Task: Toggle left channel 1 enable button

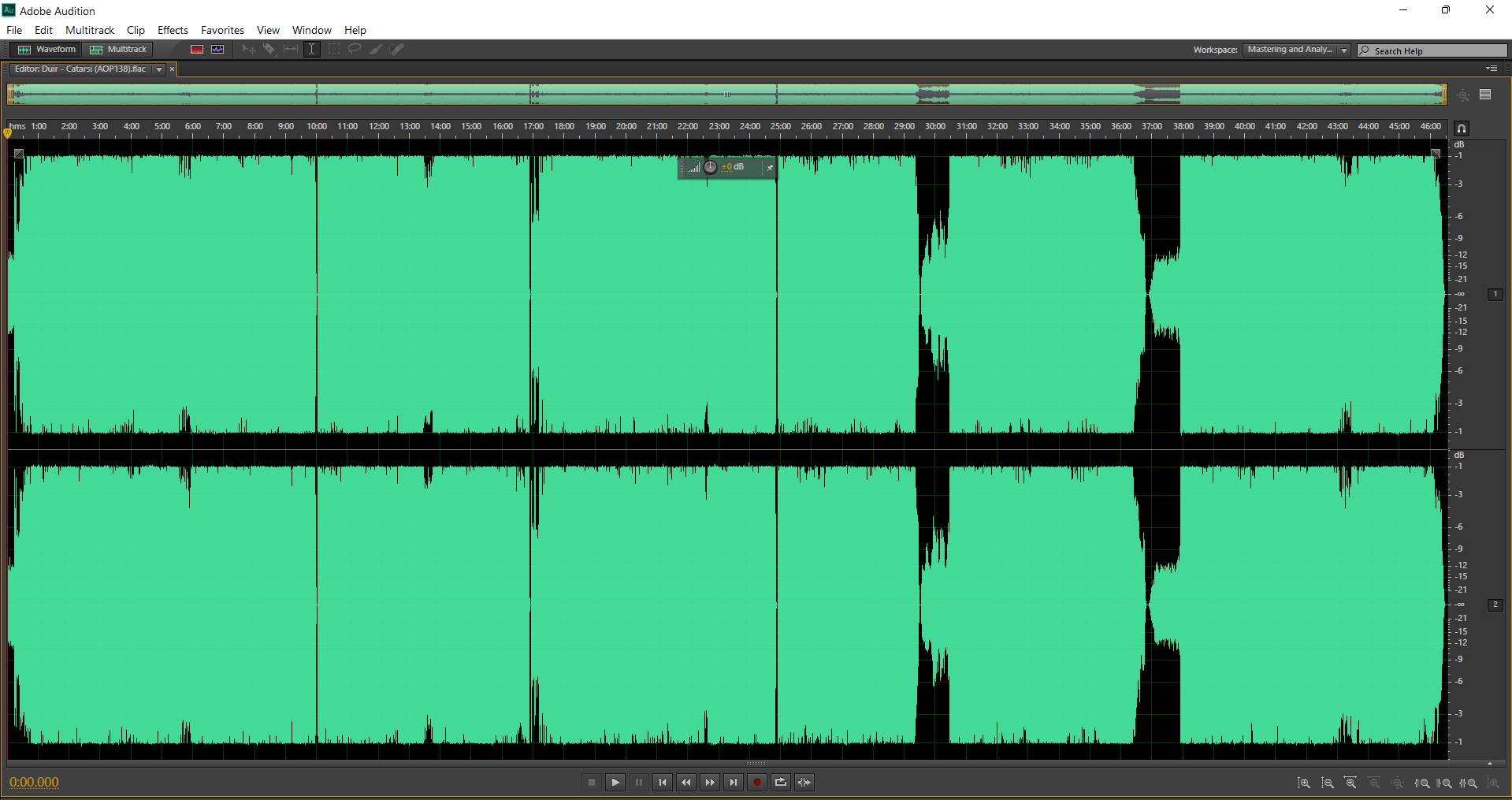Action: click(1495, 294)
